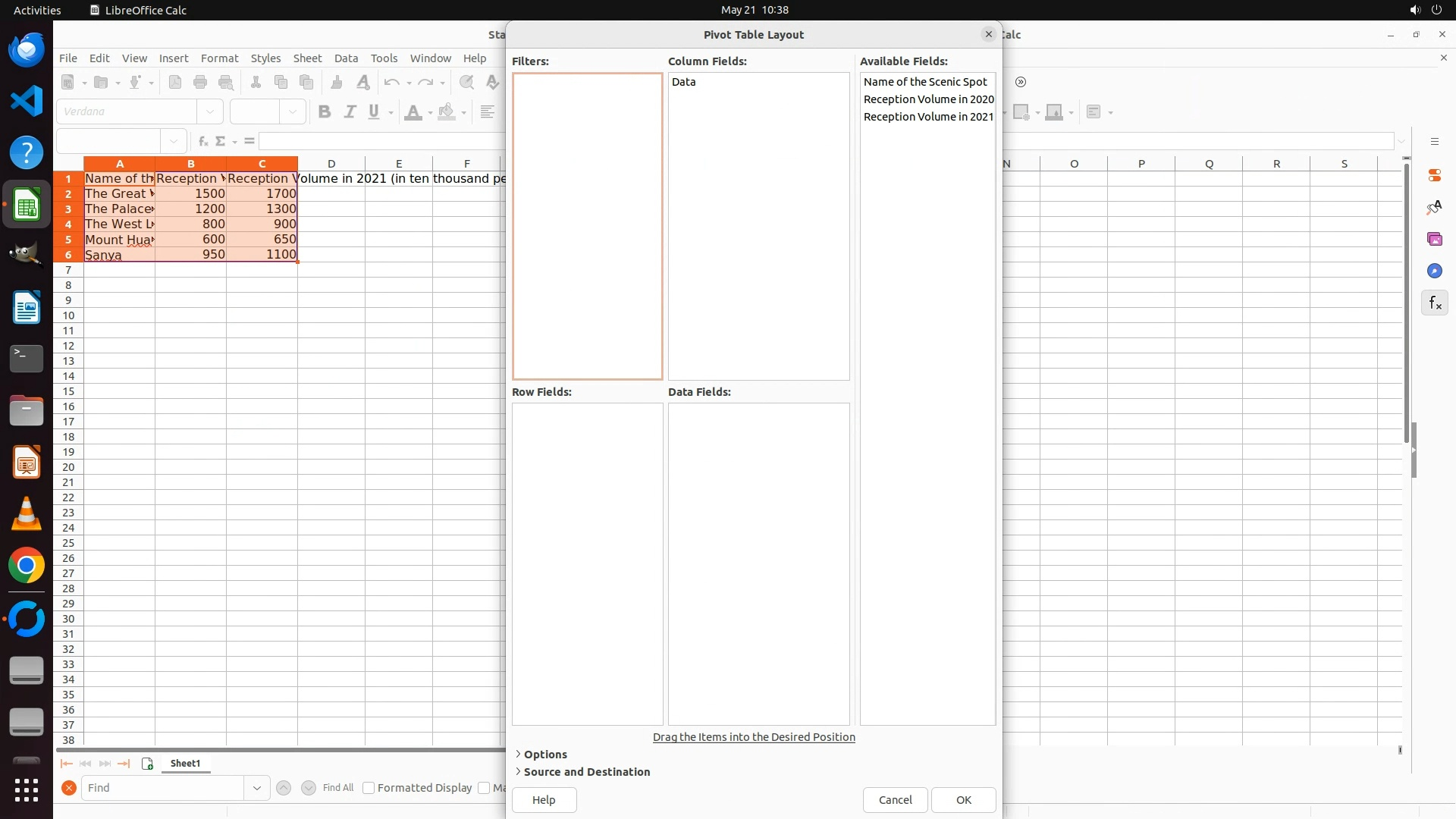Image resolution: width=1456 pixels, height=819 pixels.
Task: Toggle the Formatted Display checkbox
Action: pyautogui.click(x=369, y=788)
